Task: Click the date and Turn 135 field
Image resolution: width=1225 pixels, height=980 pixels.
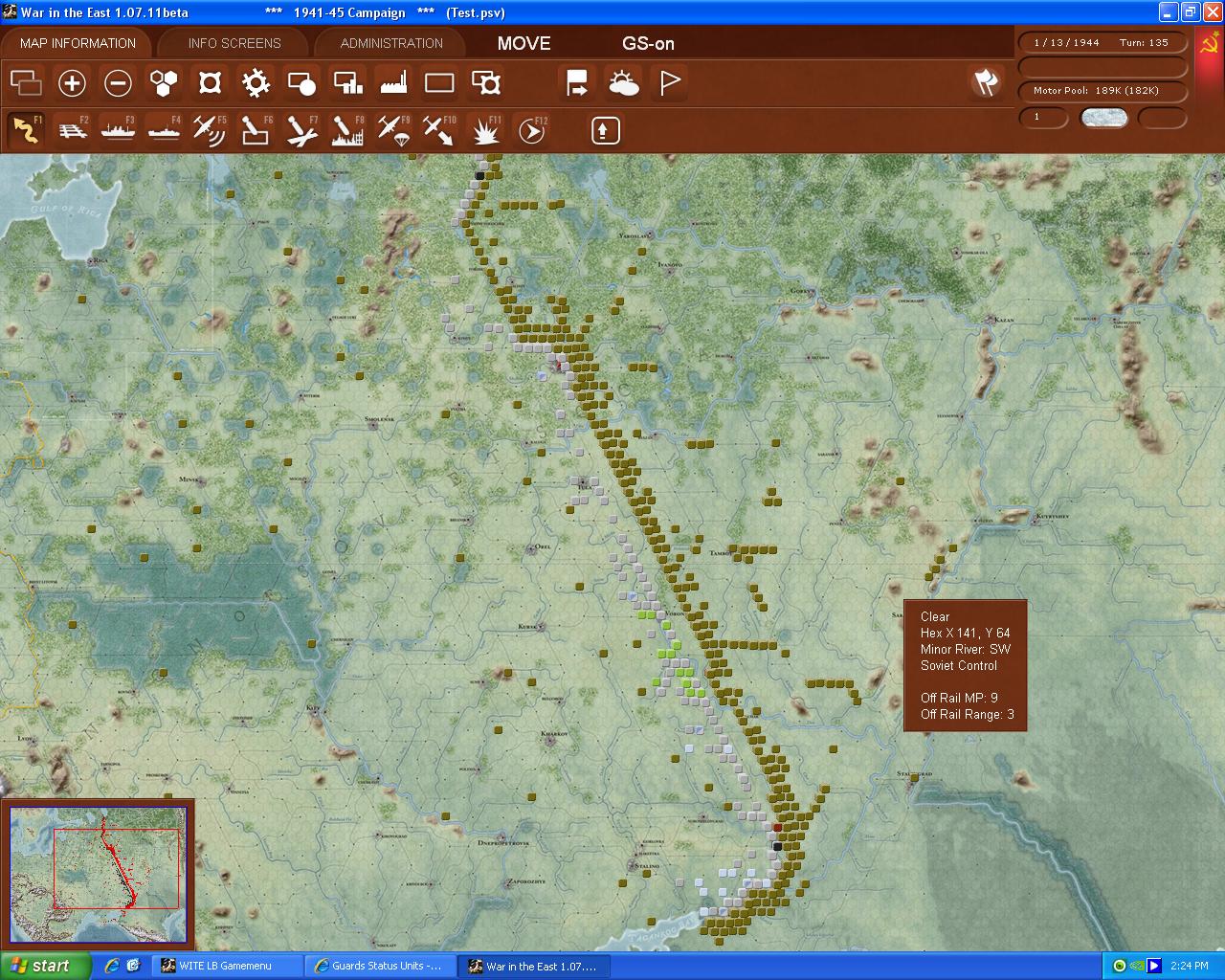Action: [x=1104, y=42]
